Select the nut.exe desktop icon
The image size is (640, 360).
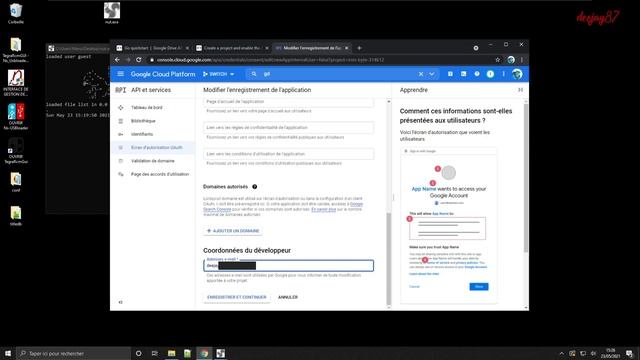pyautogui.click(x=111, y=13)
